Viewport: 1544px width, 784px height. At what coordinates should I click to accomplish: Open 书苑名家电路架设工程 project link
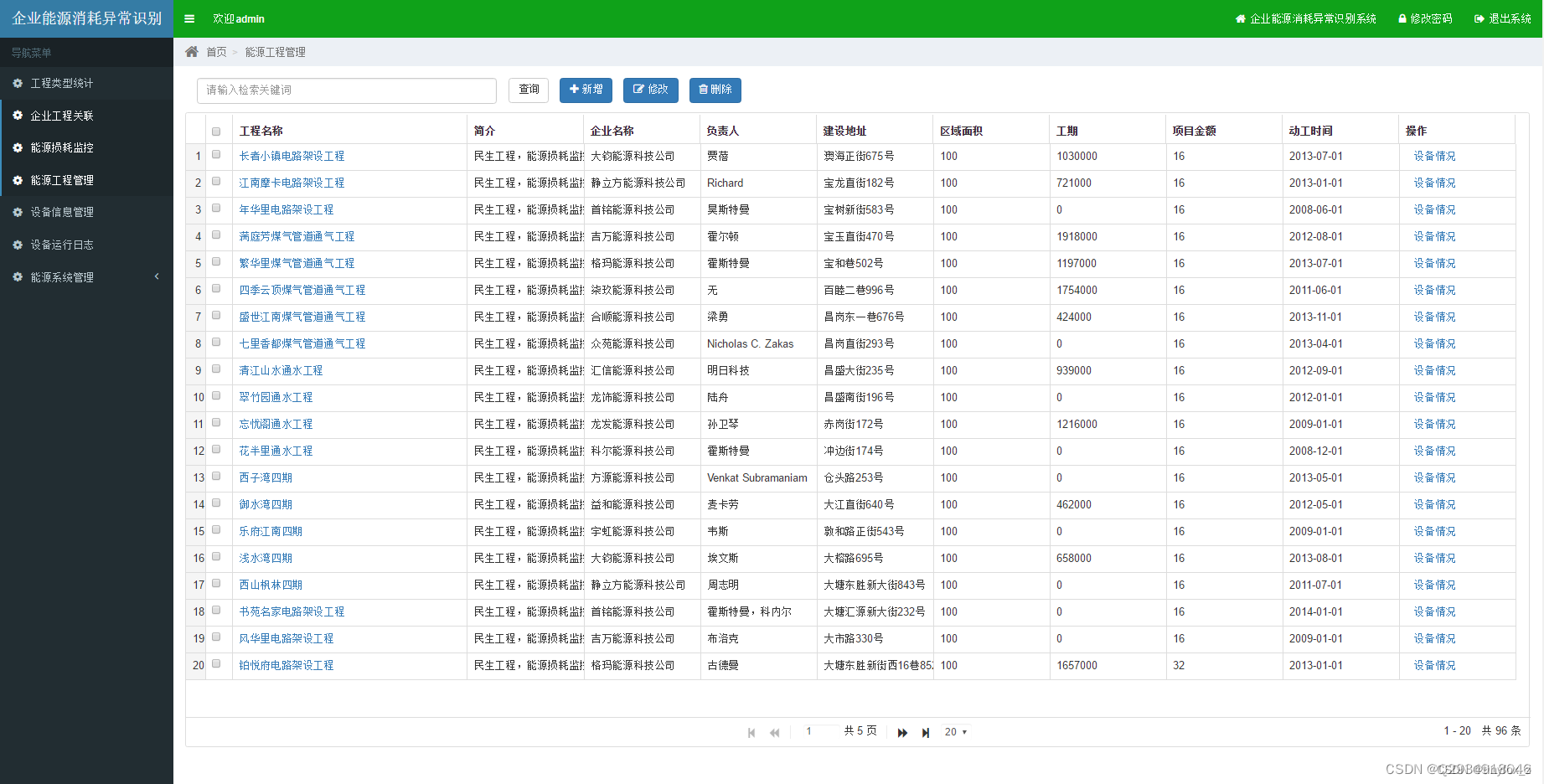coord(292,611)
